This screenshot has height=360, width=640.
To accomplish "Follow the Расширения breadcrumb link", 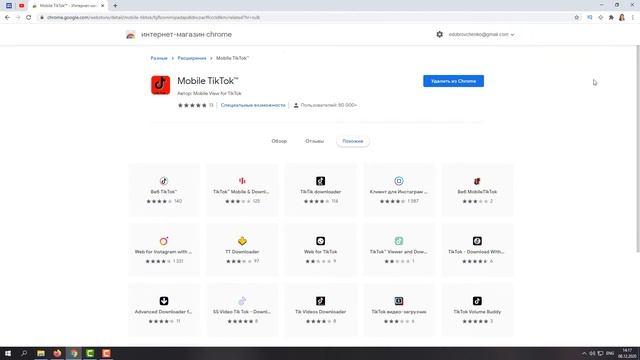I will click(x=192, y=58).
